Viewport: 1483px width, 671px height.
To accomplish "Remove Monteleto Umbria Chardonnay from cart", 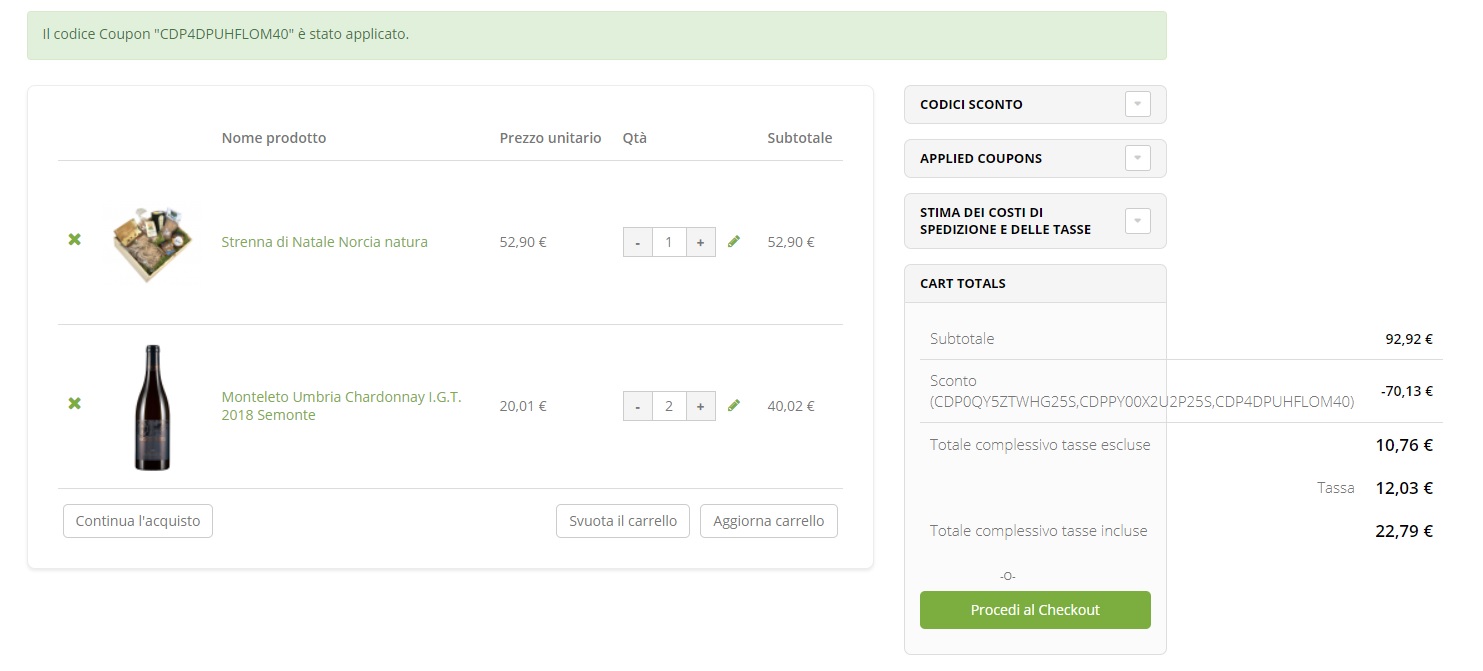I will pyautogui.click(x=73, y=405).
